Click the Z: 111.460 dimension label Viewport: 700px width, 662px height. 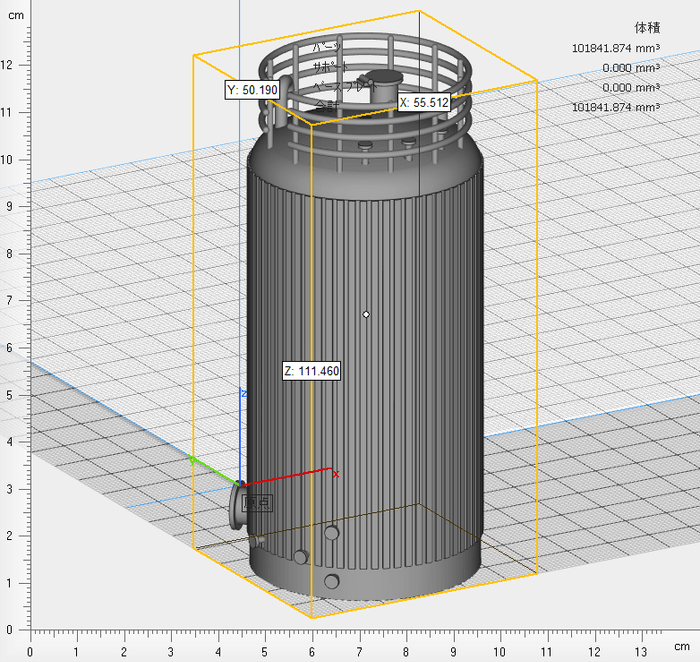coord(312,371)
